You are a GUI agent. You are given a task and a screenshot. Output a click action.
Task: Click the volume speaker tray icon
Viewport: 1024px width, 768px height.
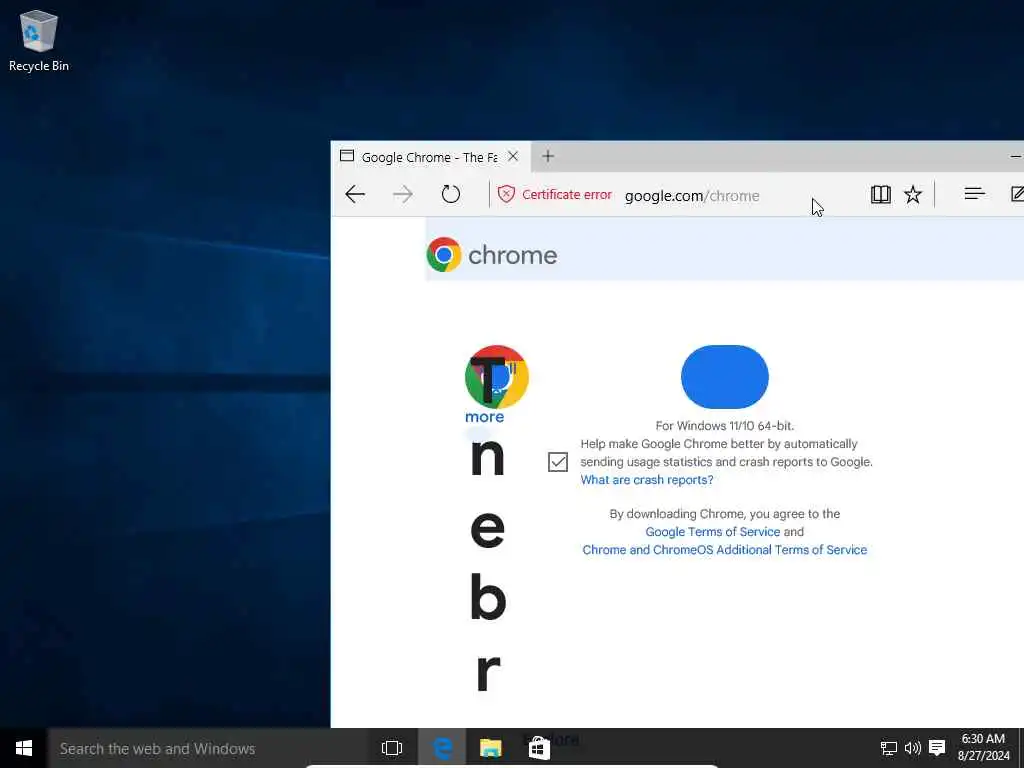912,748
